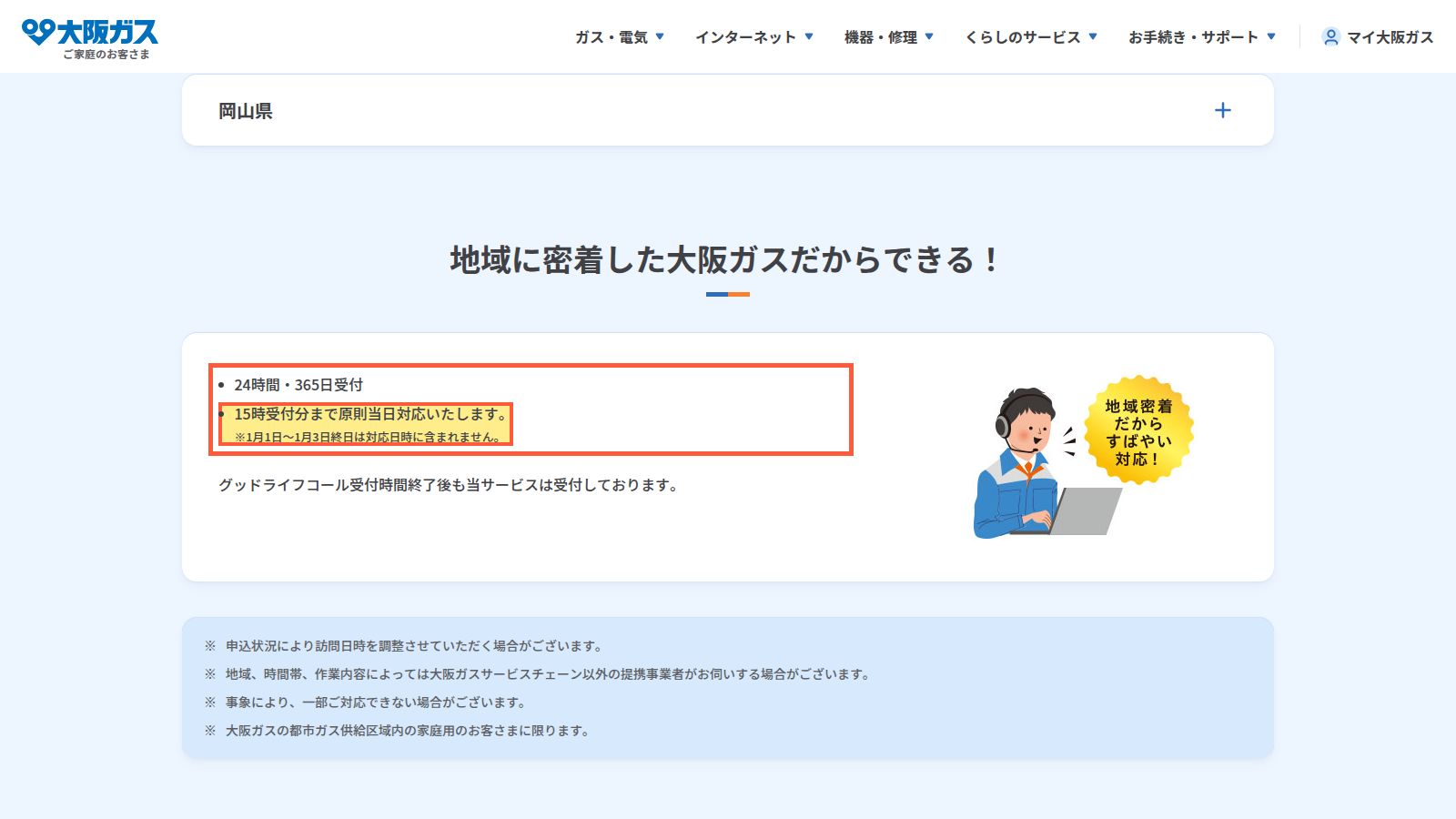Click the 岡山県 accordion title
The image size is (1456, 819).
click(246, 111)
